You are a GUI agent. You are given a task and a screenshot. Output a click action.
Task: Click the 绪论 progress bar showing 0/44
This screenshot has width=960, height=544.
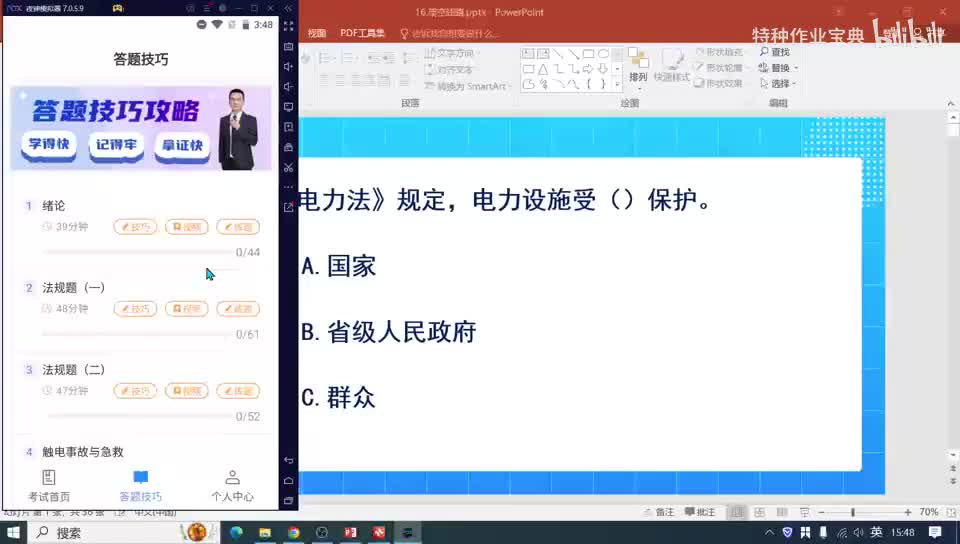[x=138, y=252]
